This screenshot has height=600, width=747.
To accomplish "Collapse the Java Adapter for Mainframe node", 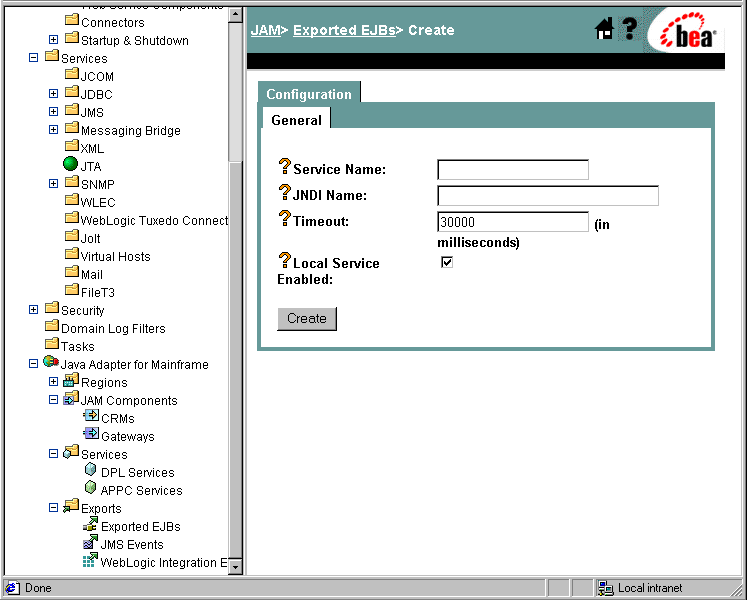I will [33, 364].
